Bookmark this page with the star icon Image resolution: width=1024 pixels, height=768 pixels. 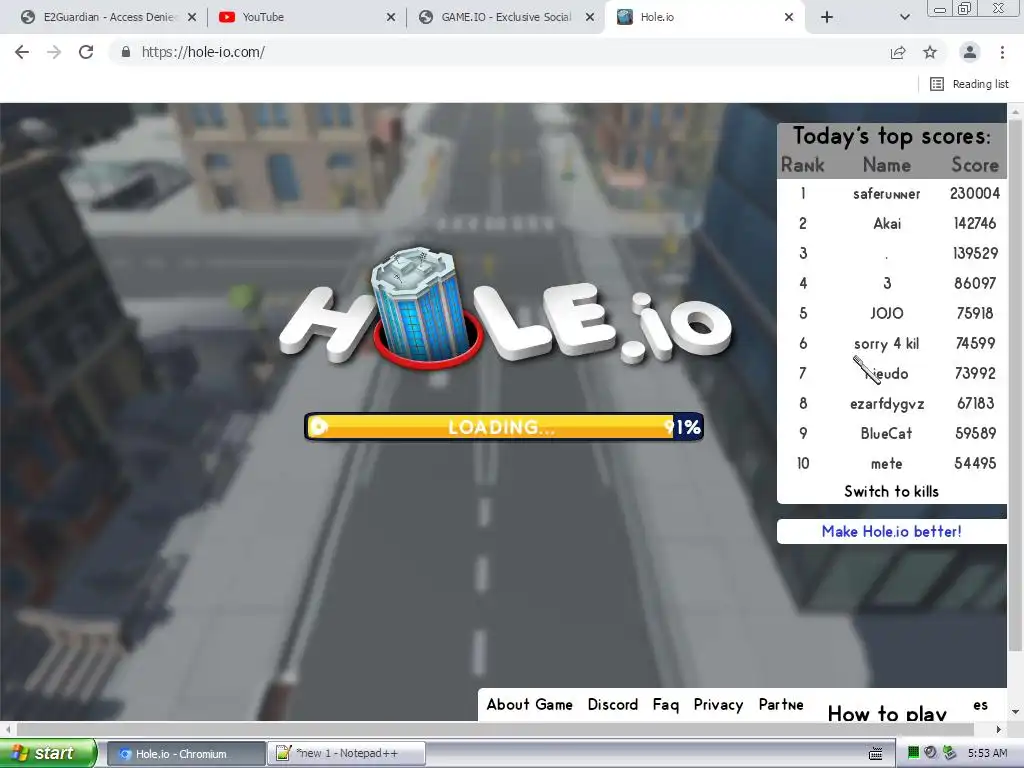(x=930, y=52)
